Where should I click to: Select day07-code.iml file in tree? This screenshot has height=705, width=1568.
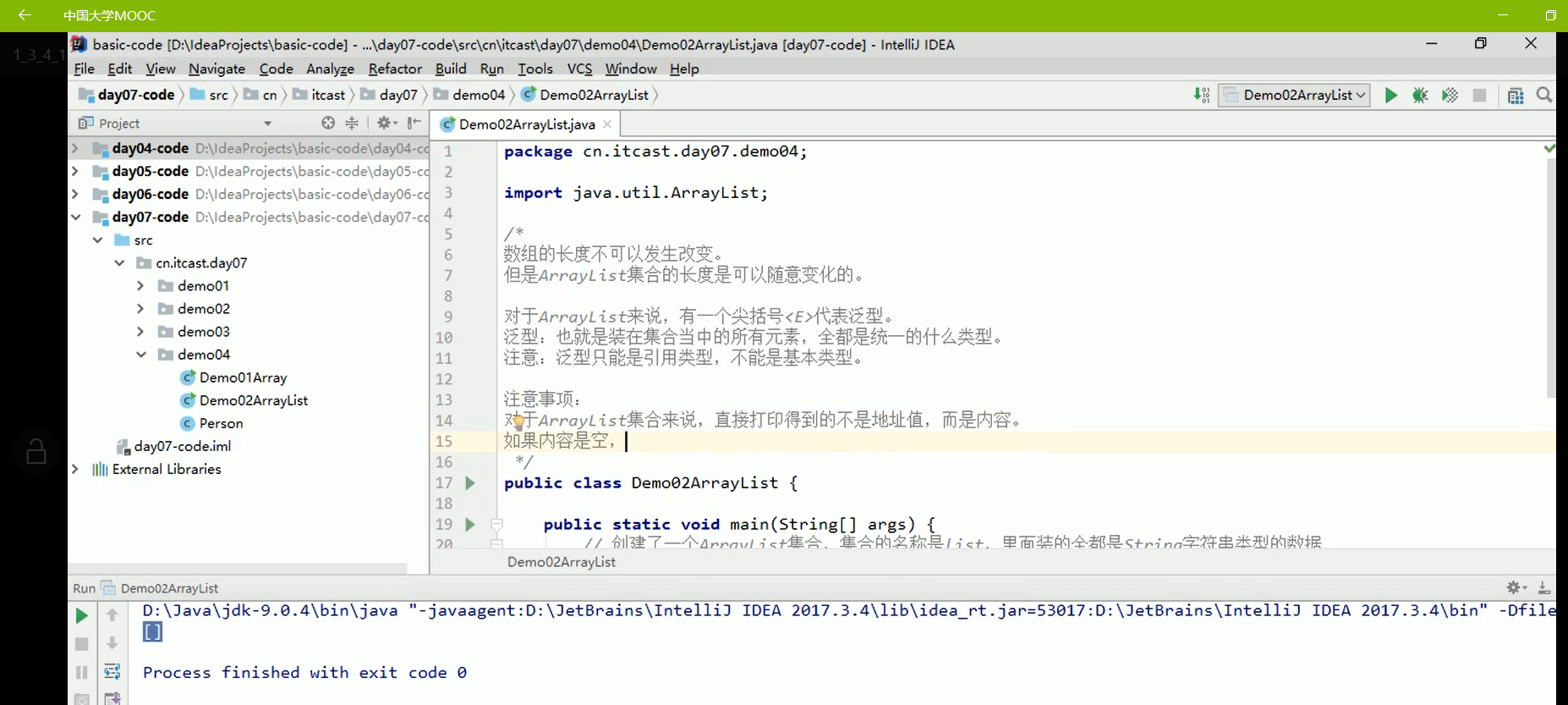[x=173, y=446]
